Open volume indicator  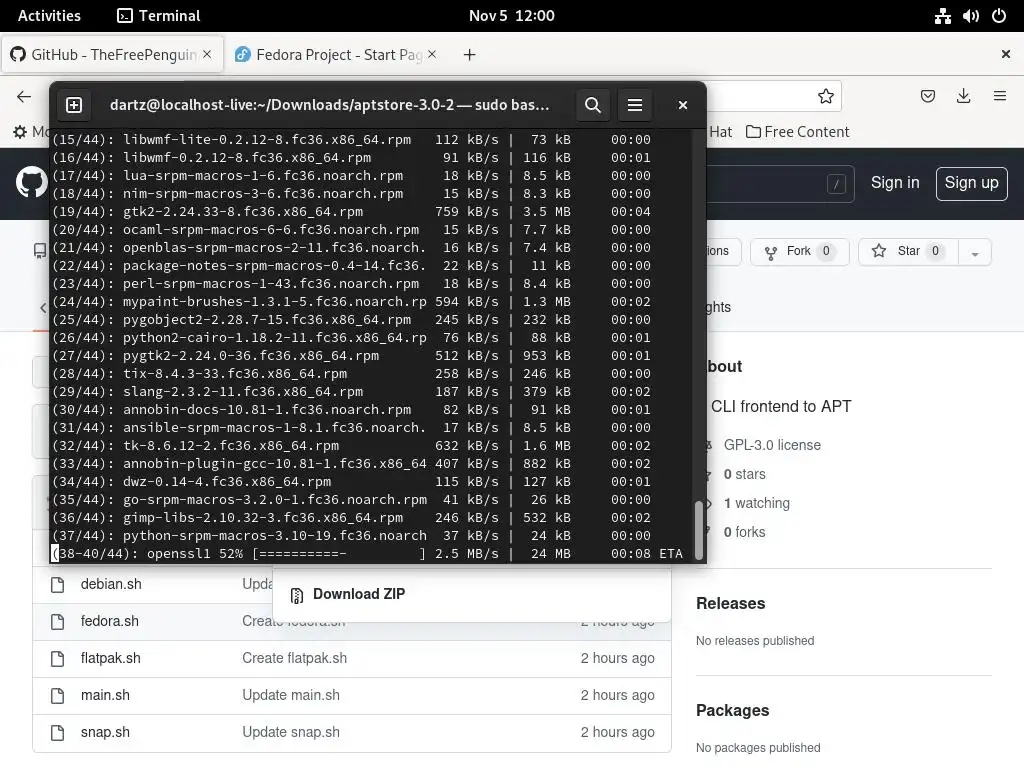point(970,16)
